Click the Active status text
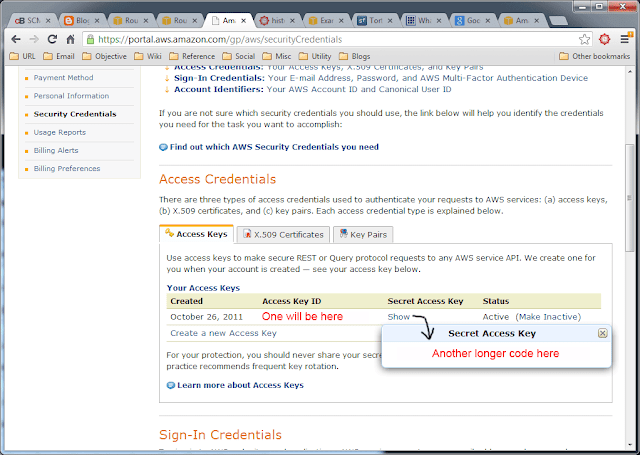Screen dimensions: 640x455 496,317
